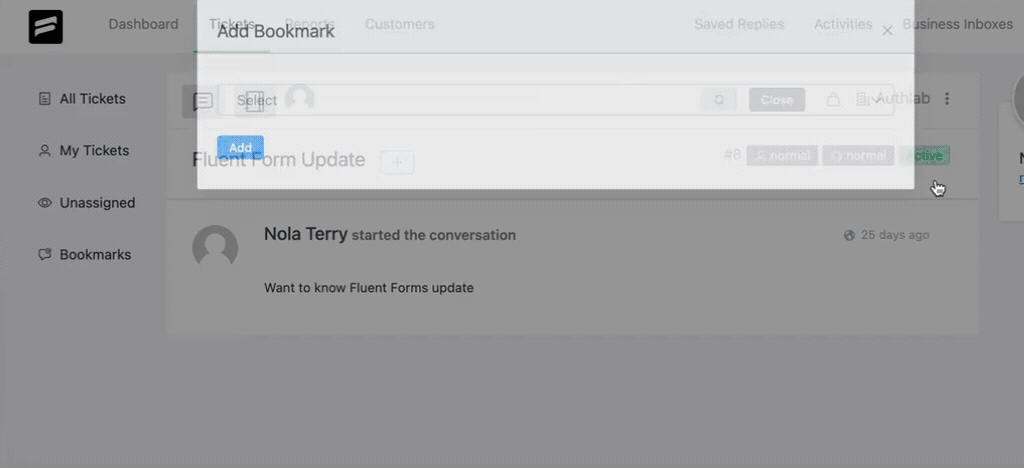Click the notes page icon
The width and height of the screenshot is (1024, 468).
pyautogui.click(x=255, y=101)
